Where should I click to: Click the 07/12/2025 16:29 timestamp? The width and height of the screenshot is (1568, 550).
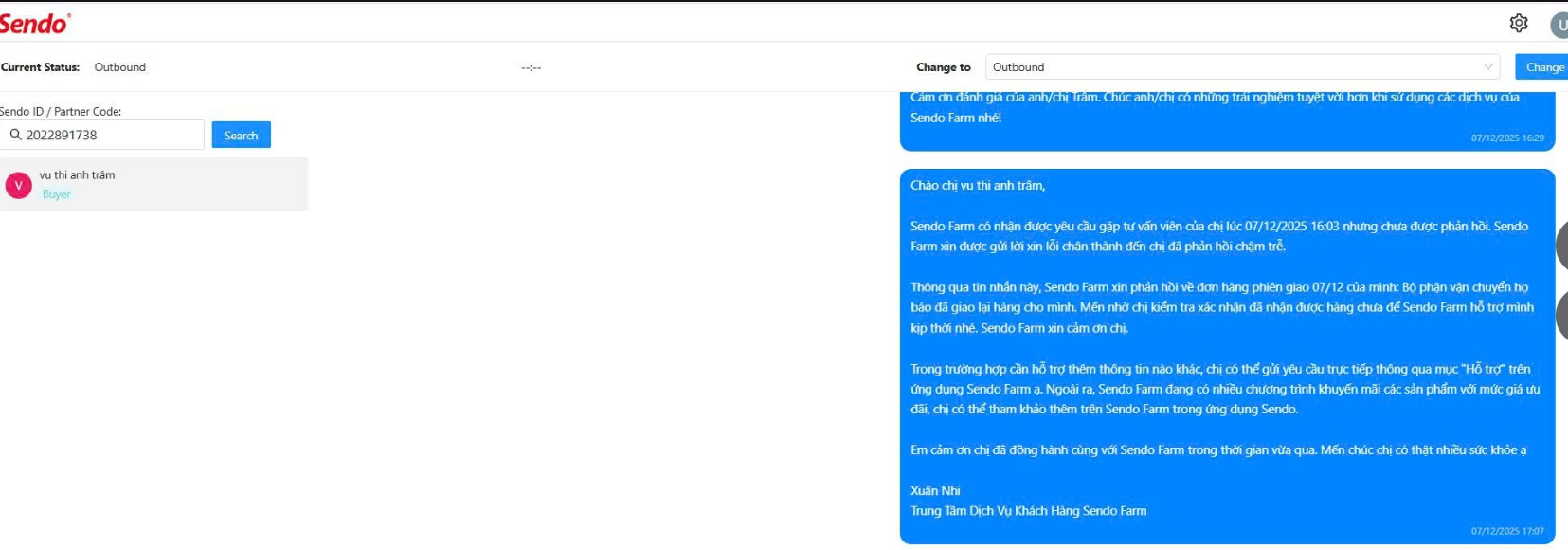coord(1507,138)
